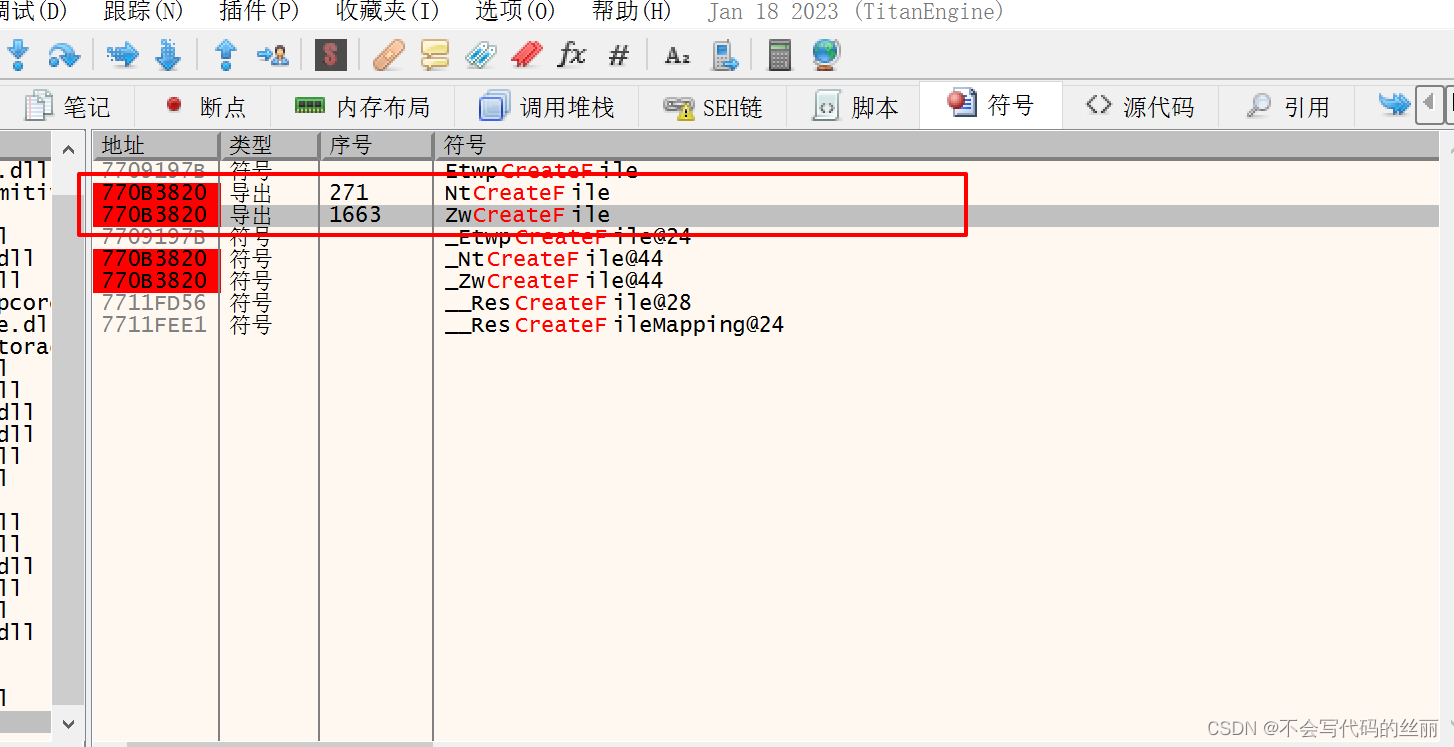The image size is (1454, 747).
Task: Sort by the 序号 ordinal column header
Action: 376,146
